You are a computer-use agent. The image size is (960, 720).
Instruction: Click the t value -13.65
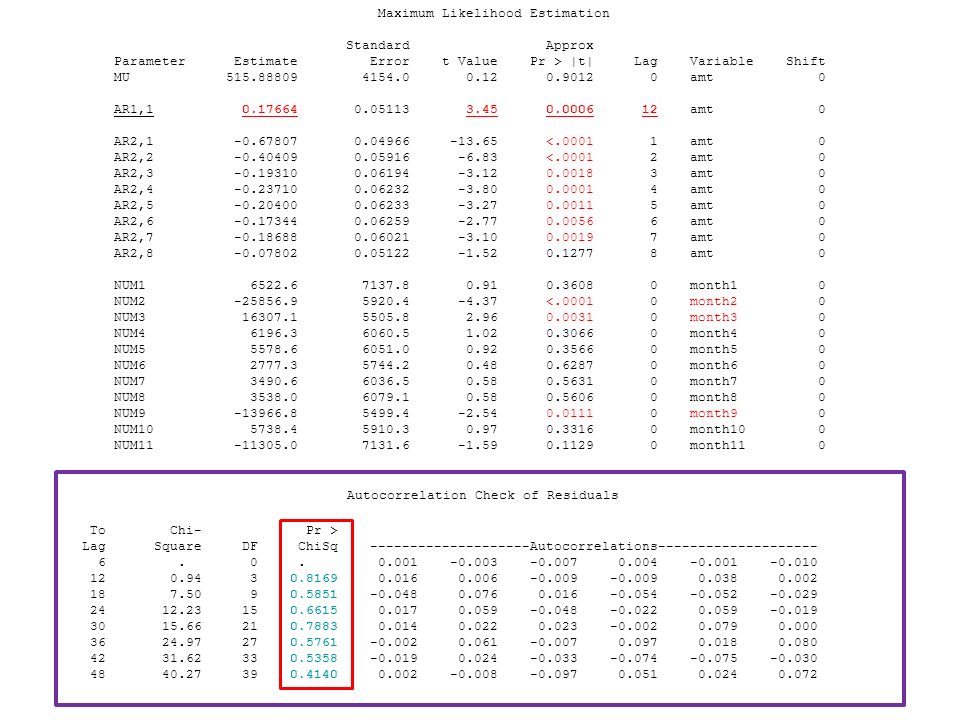tap(474, 141)
